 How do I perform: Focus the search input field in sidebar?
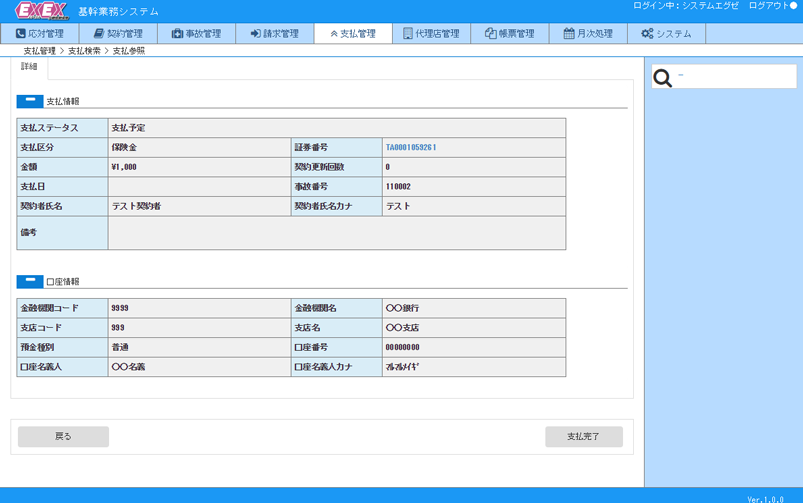pyautogui.click(x=735, y=76)
